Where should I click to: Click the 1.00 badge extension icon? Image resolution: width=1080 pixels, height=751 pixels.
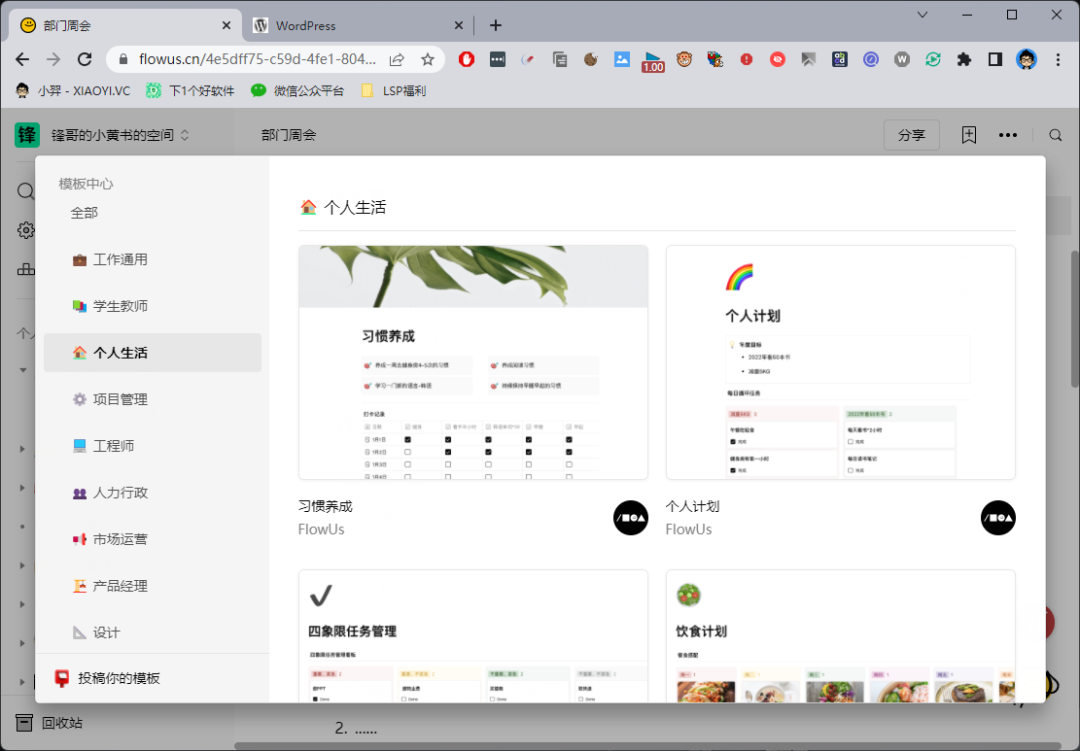652,61
